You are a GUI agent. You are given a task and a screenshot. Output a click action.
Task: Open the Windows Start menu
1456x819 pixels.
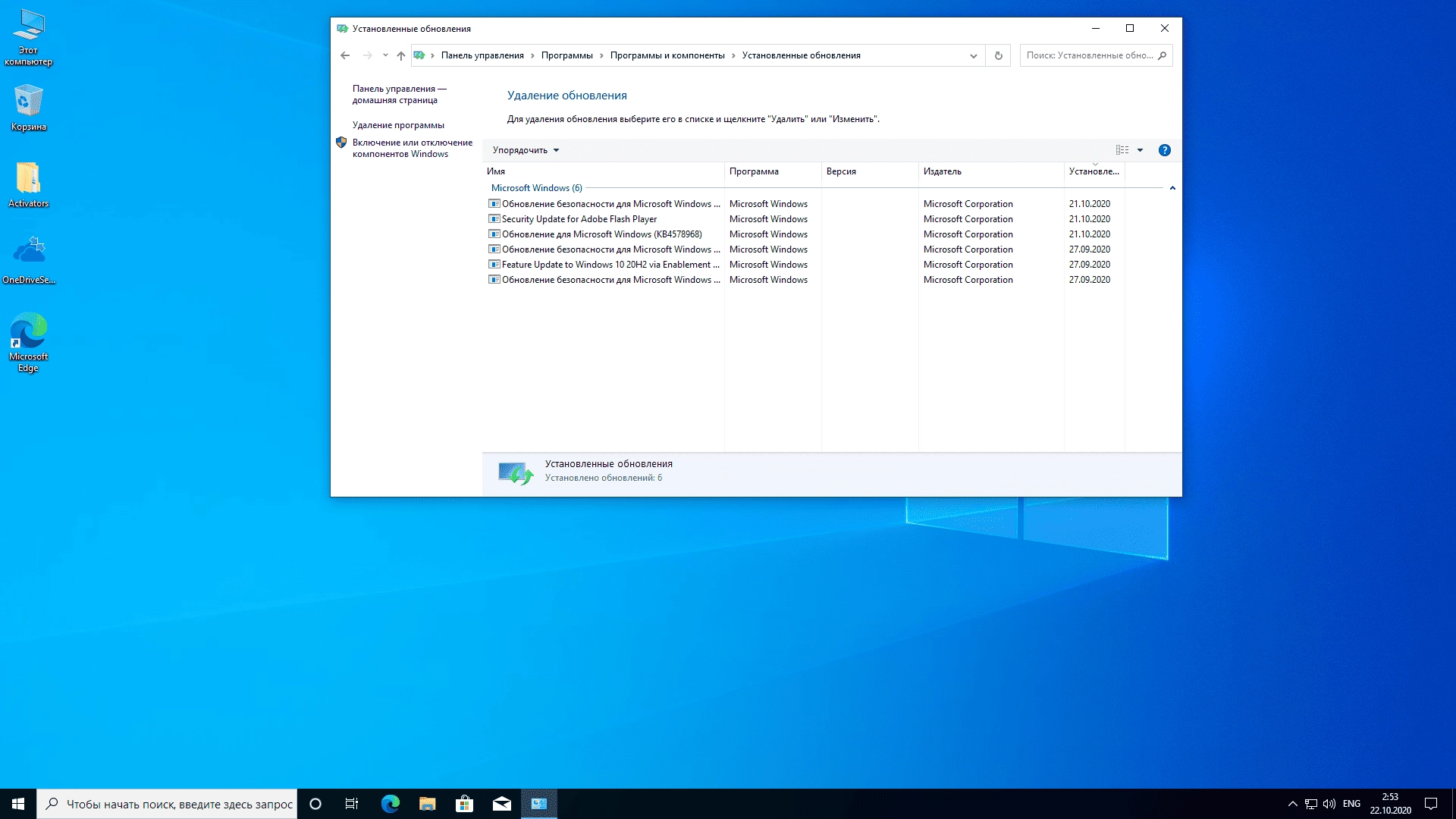coord(18,804)
